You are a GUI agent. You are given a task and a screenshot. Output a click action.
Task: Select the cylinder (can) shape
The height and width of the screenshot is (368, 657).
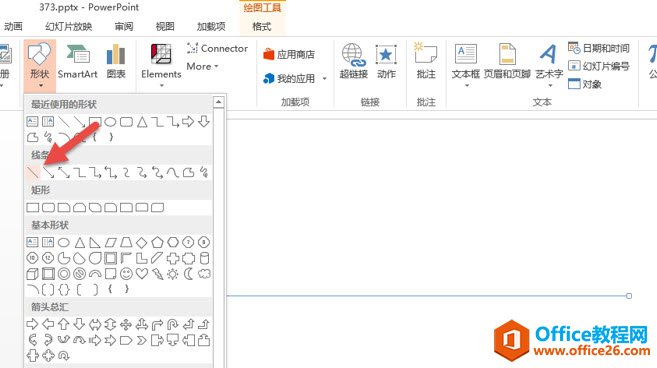click(x=204, y=258)
